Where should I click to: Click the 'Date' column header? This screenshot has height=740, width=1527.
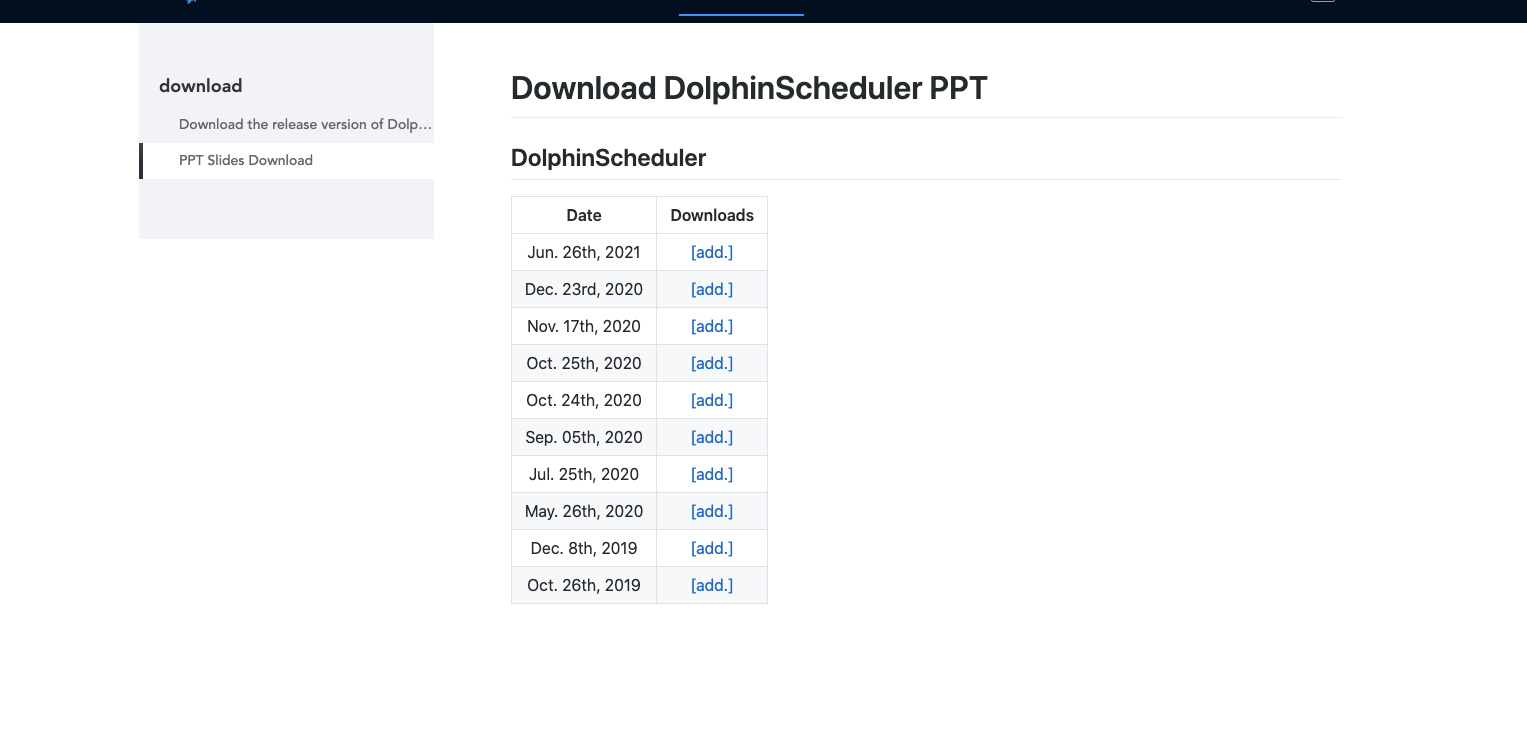pos(584,215)
